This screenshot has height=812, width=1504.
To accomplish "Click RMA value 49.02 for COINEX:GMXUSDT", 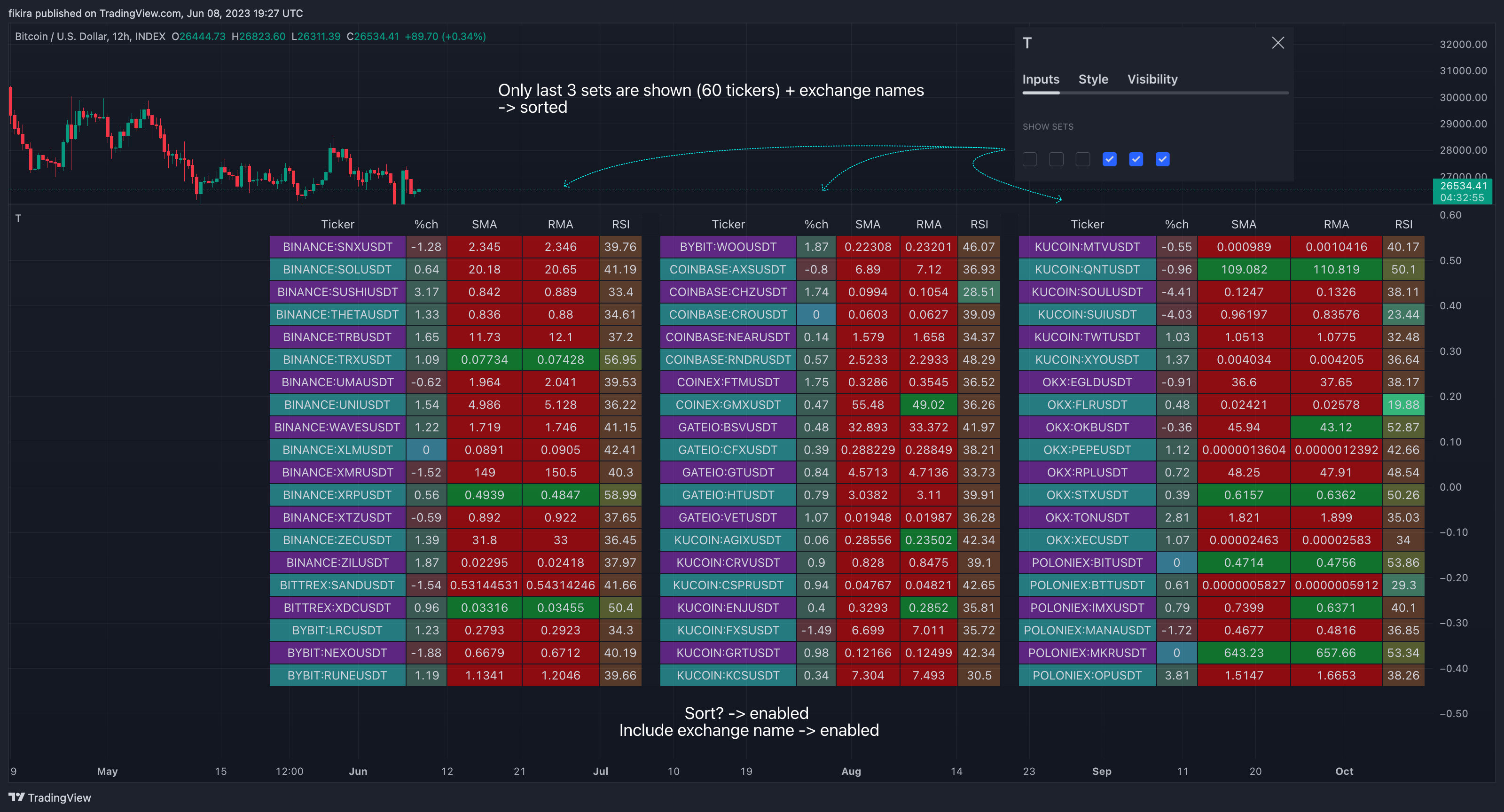I will [x=928, y=405].
